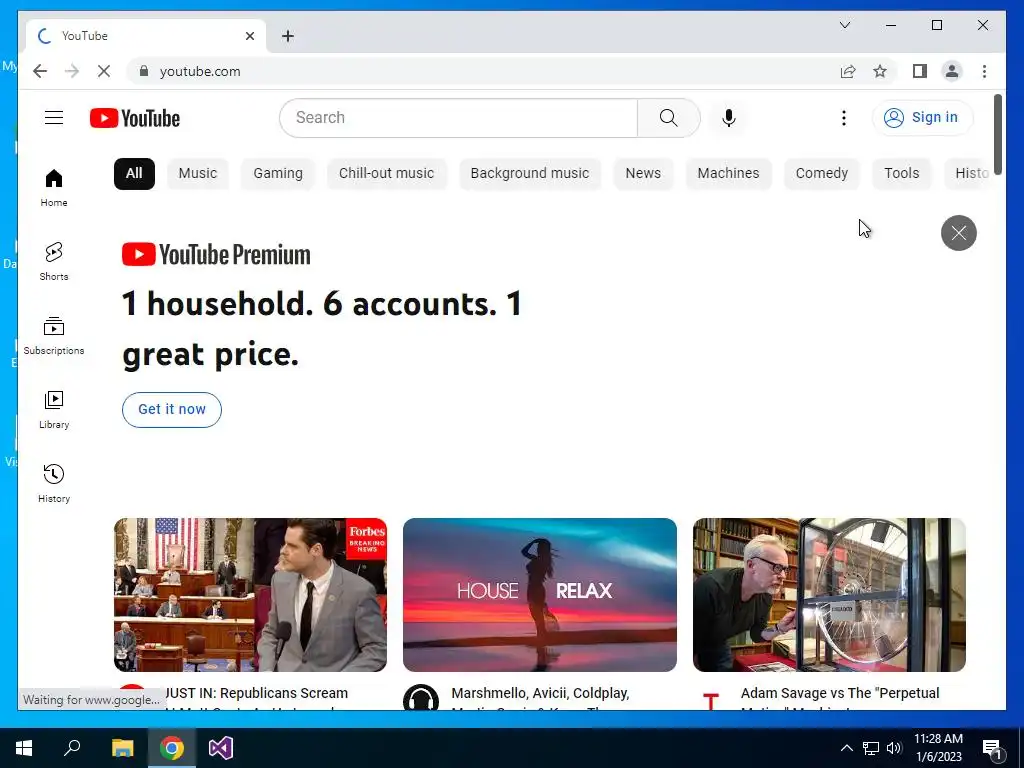Open the Windows Start menu

coord(24,748)
